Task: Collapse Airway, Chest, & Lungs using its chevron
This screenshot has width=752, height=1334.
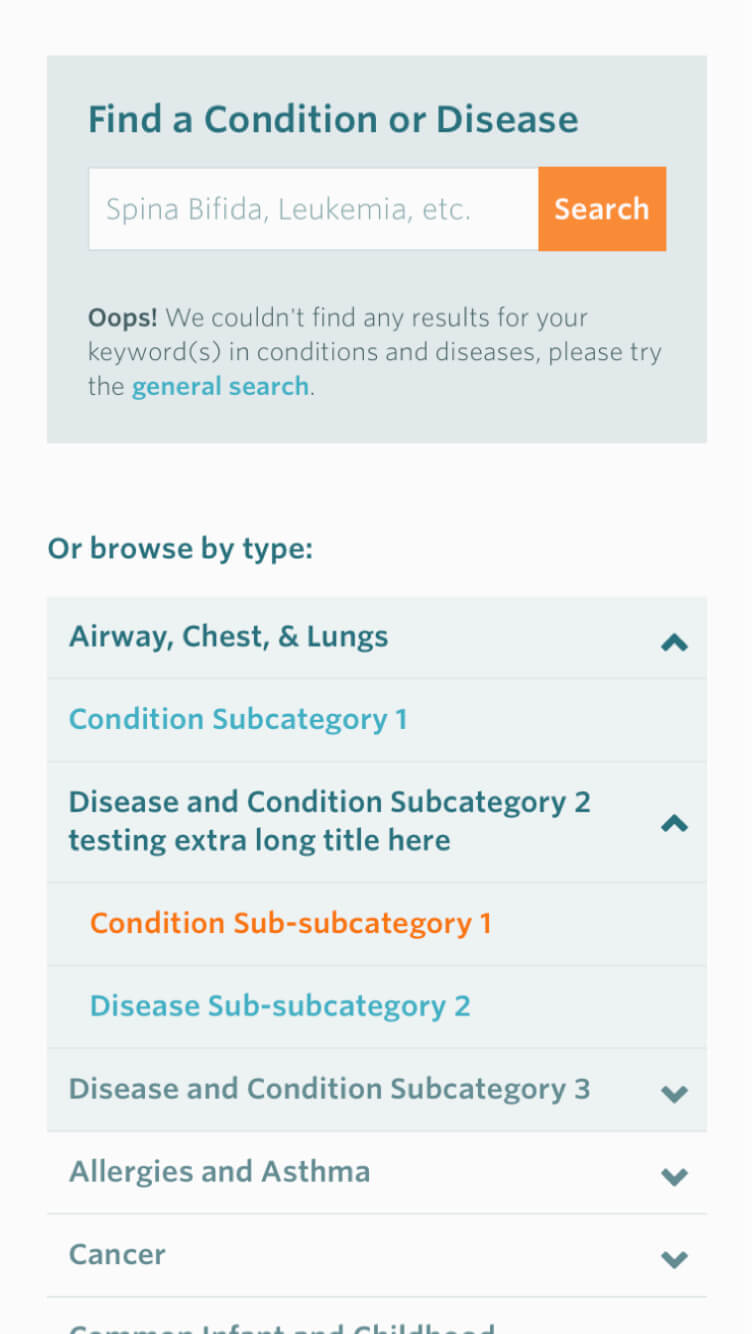Action: (x=675, y=643)
